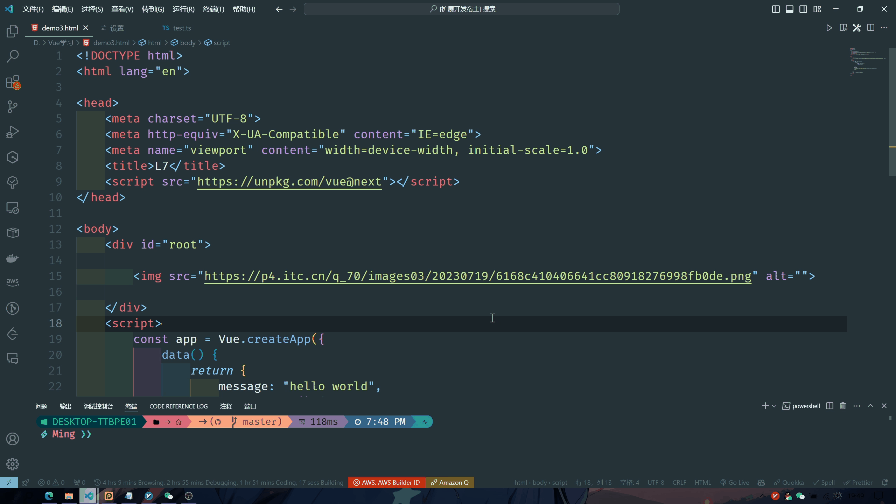Go back with the left arrow
This screenshot has width=896, height=504.
coord(279,9)
